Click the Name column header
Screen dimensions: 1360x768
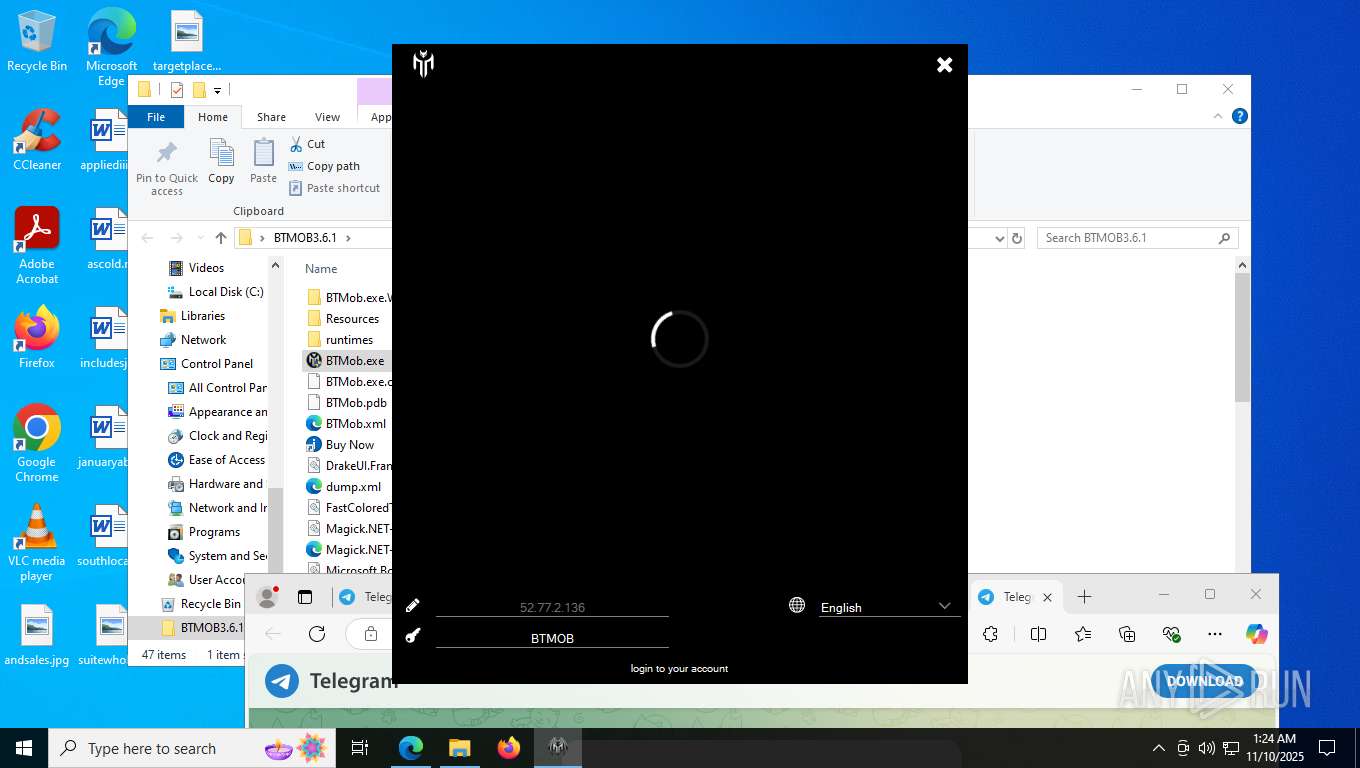coord(321,269)
